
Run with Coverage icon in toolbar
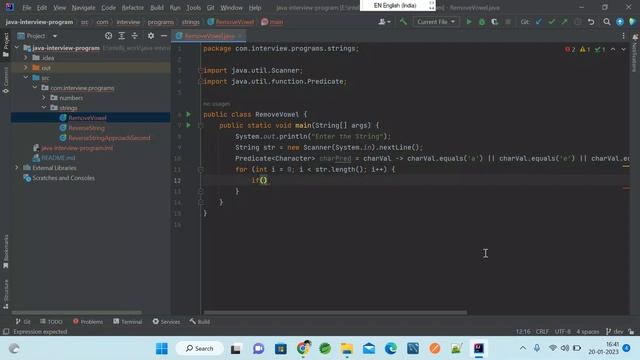[x=495, y=22]
